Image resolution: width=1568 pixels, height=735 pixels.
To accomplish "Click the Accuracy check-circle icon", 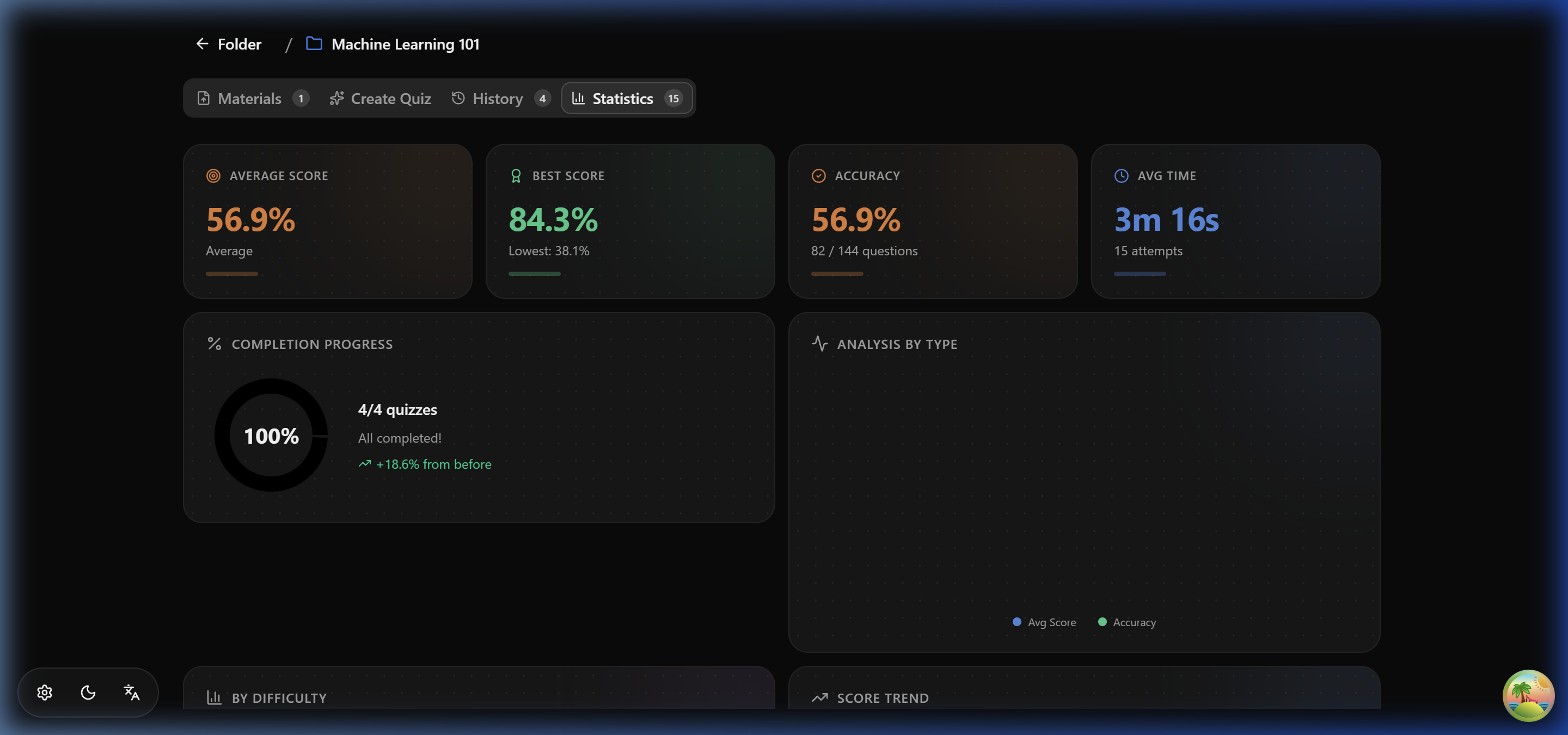I will (x=819, y=176).
